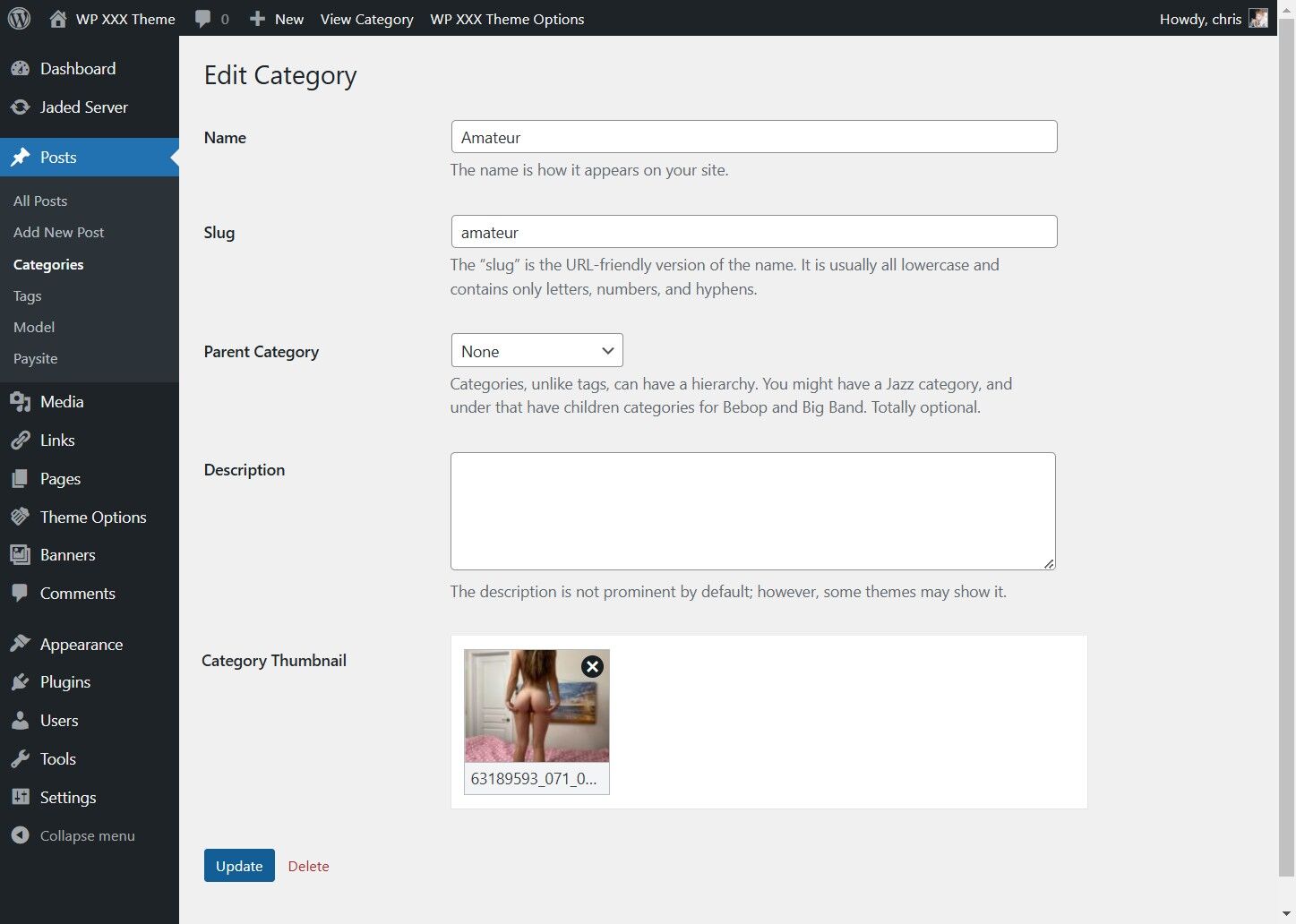
Task: Click the Tools wrench icon
Action: [21, 758]
